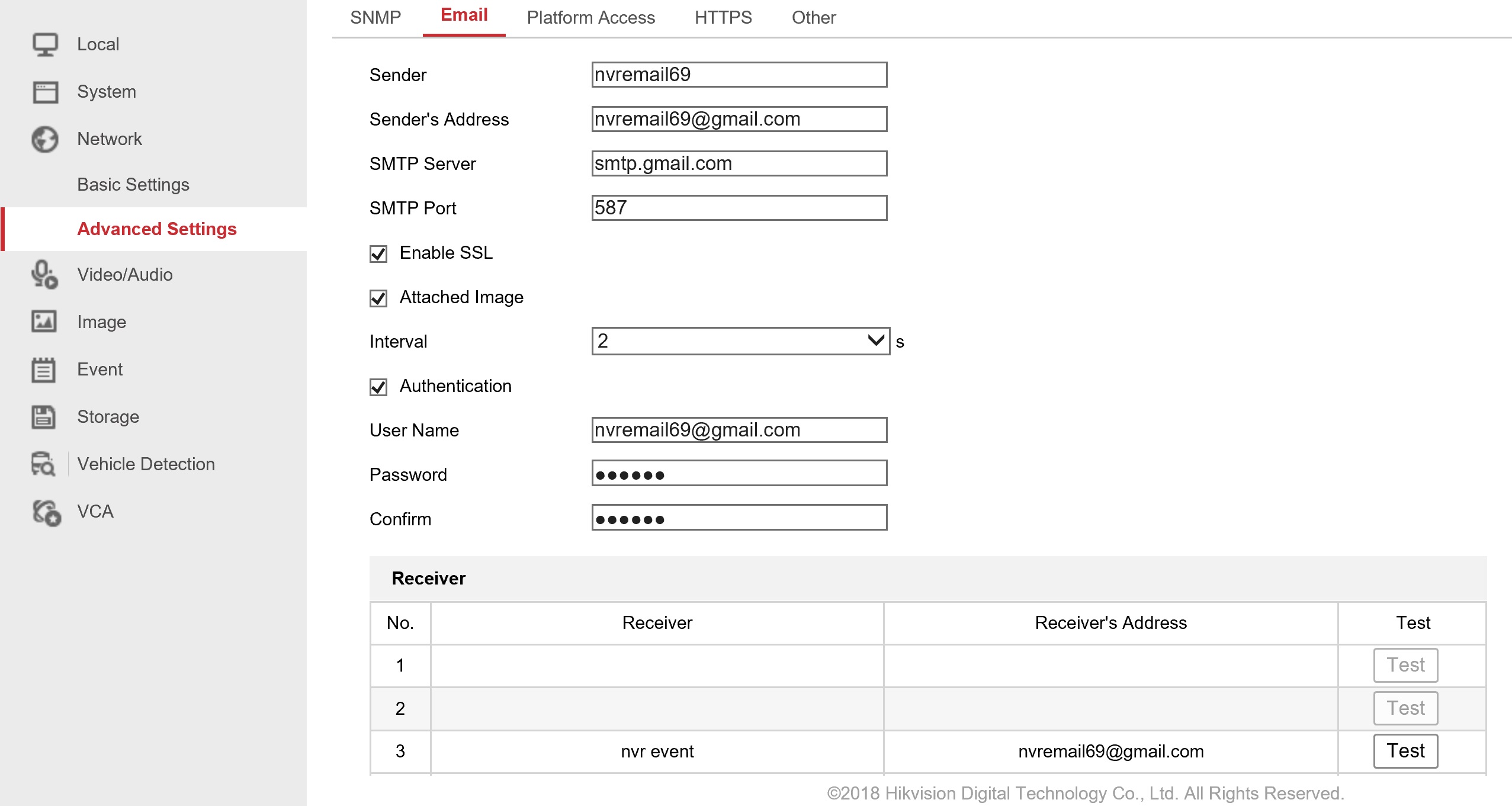1512x806 pixels.
Task: Disable the Authentication checkbox
Action: point(378,387)
